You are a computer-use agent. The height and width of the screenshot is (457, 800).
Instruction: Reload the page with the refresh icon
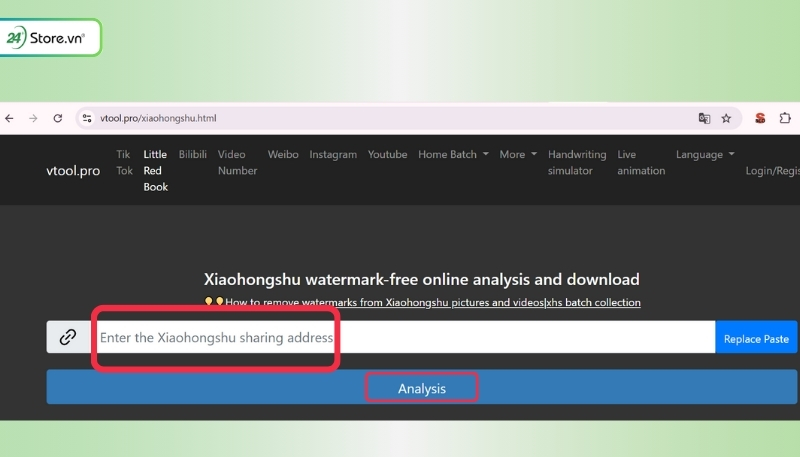58,118
